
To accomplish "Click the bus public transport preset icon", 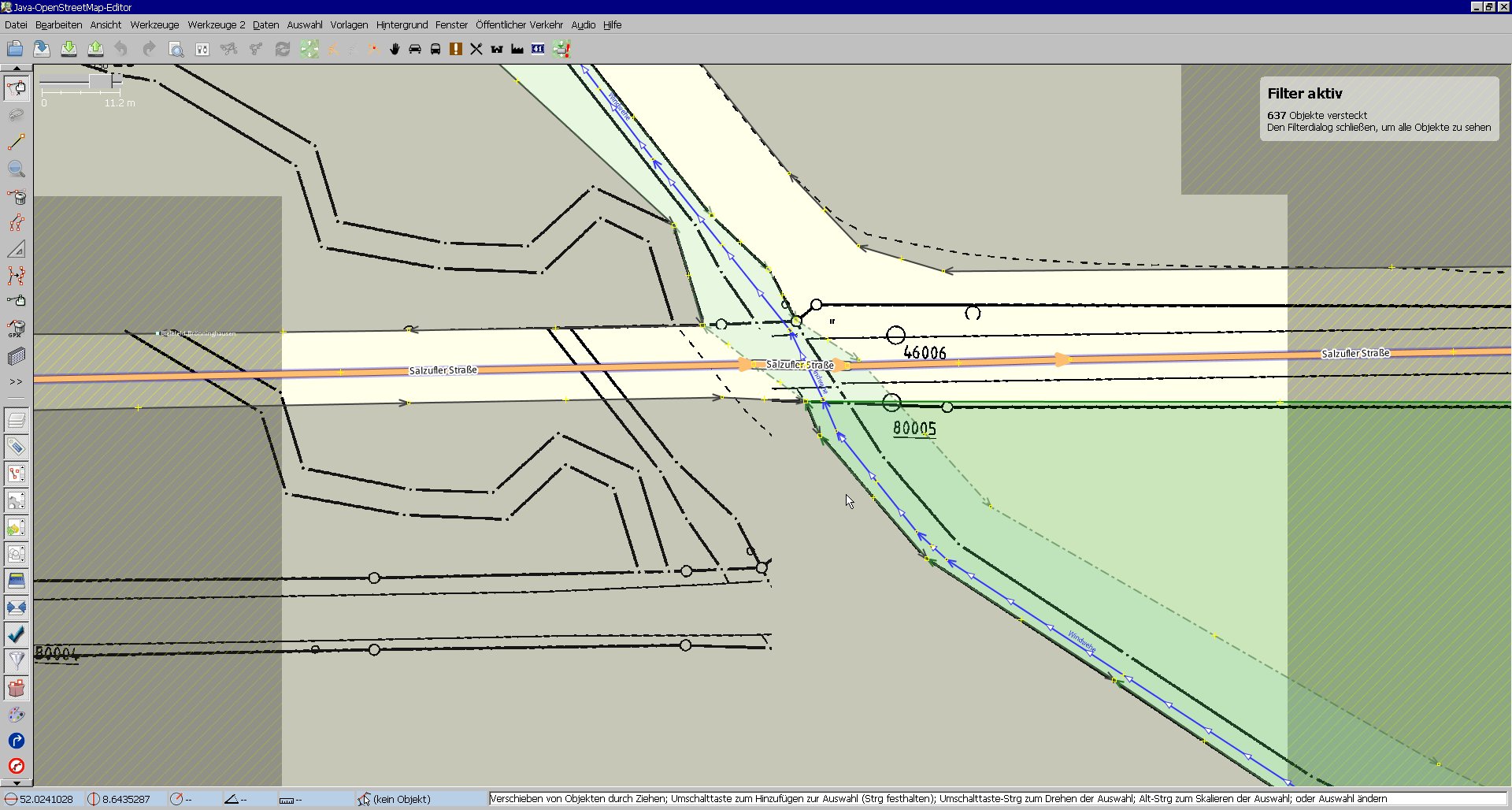I will [435, 49].
